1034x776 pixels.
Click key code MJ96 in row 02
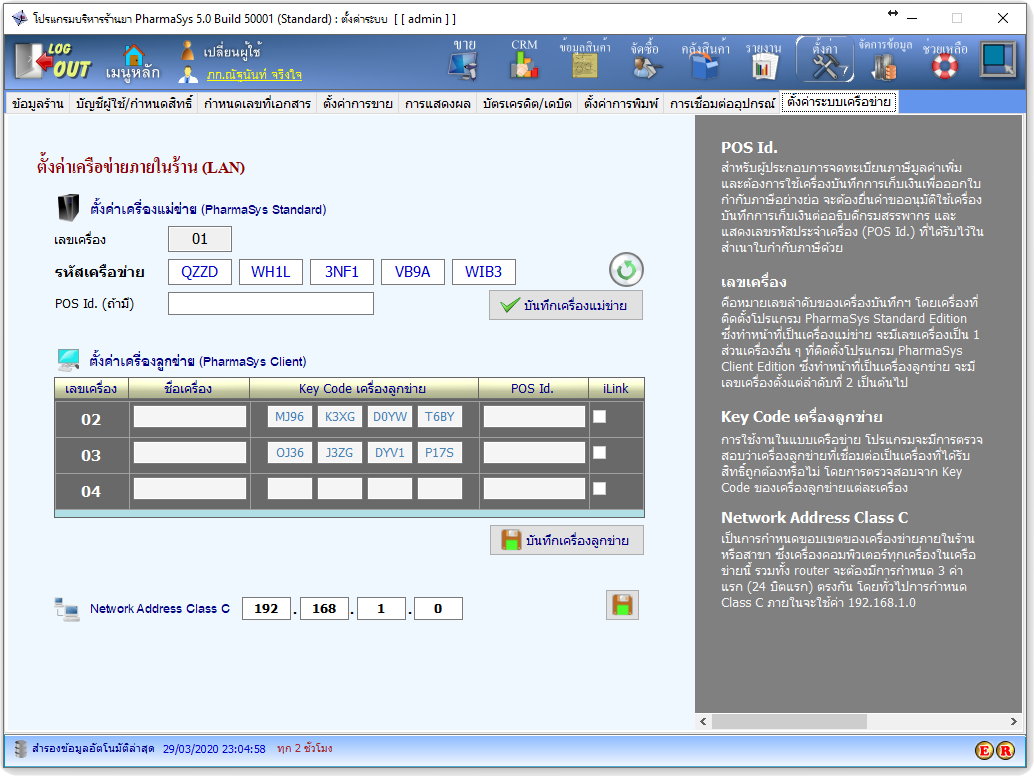(289, 417)
